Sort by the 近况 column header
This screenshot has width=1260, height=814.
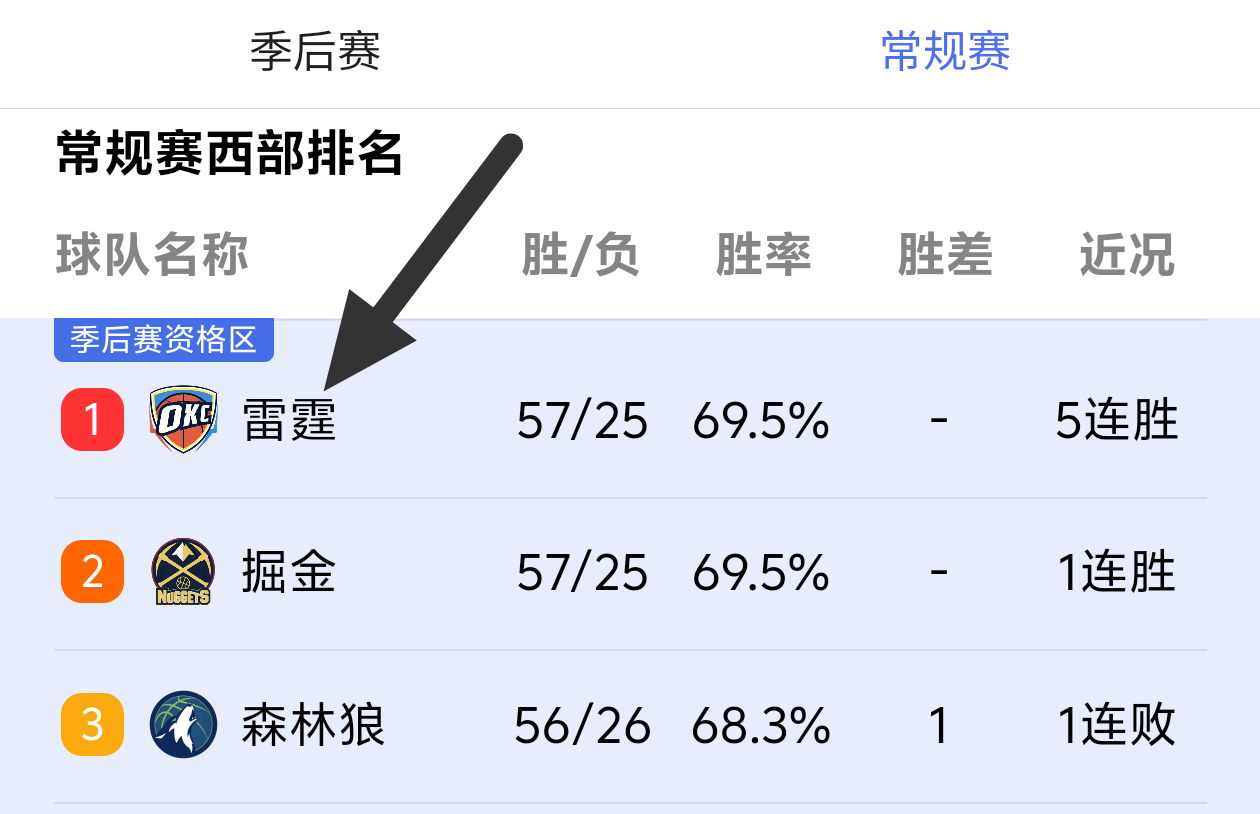click(x=1126, y=256)
